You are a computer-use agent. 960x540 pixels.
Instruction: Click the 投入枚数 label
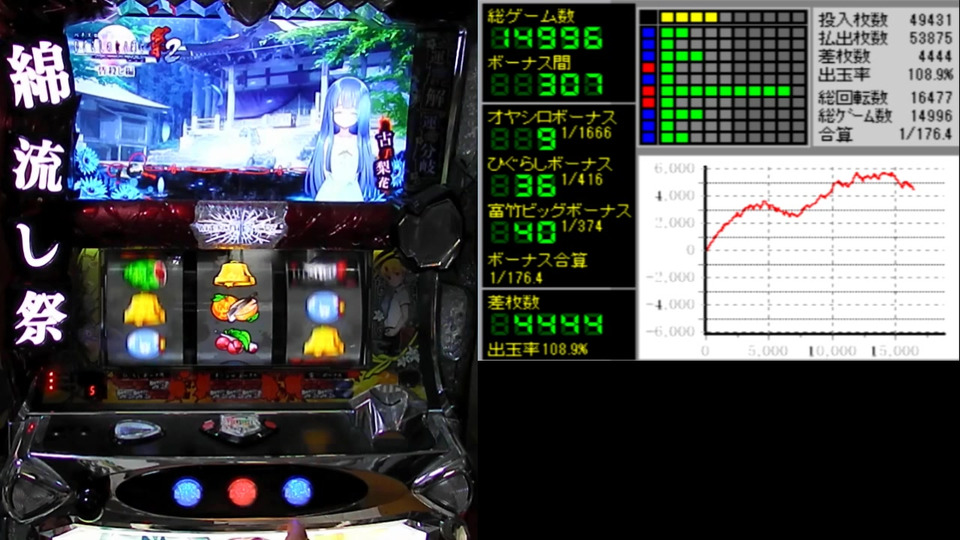(853, 19)
